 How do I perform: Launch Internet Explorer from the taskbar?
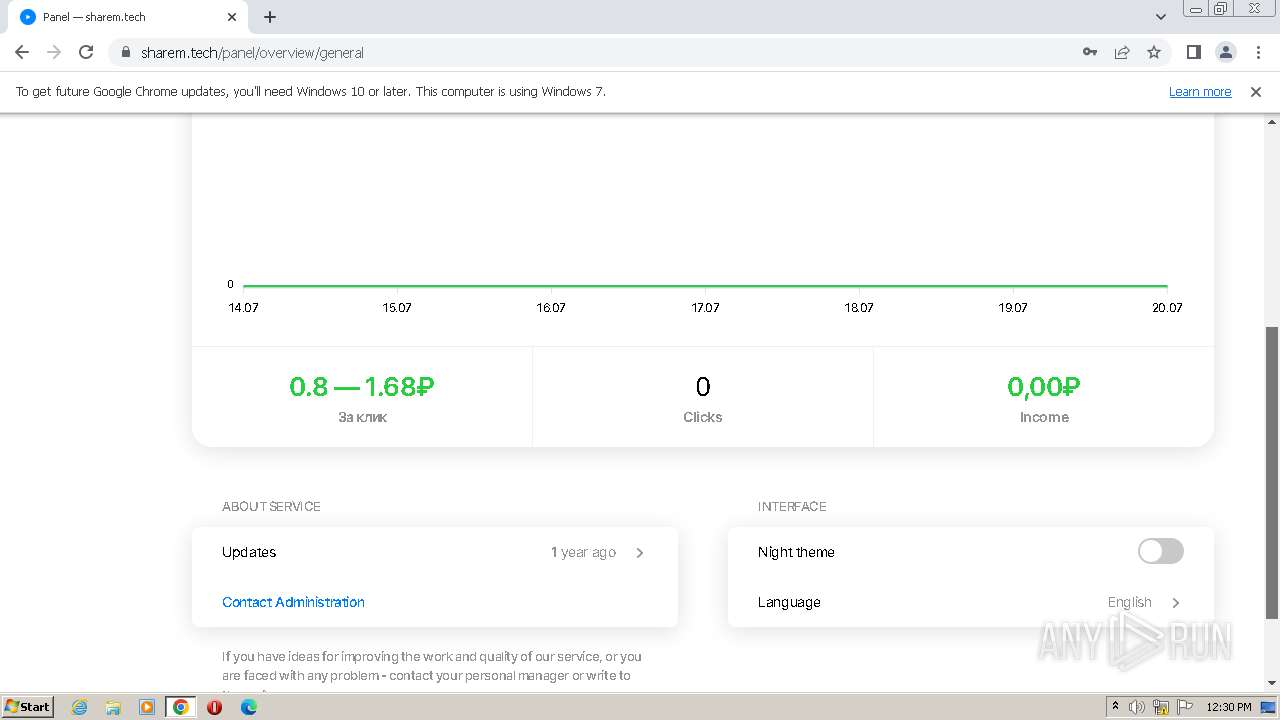coord(79,707)
